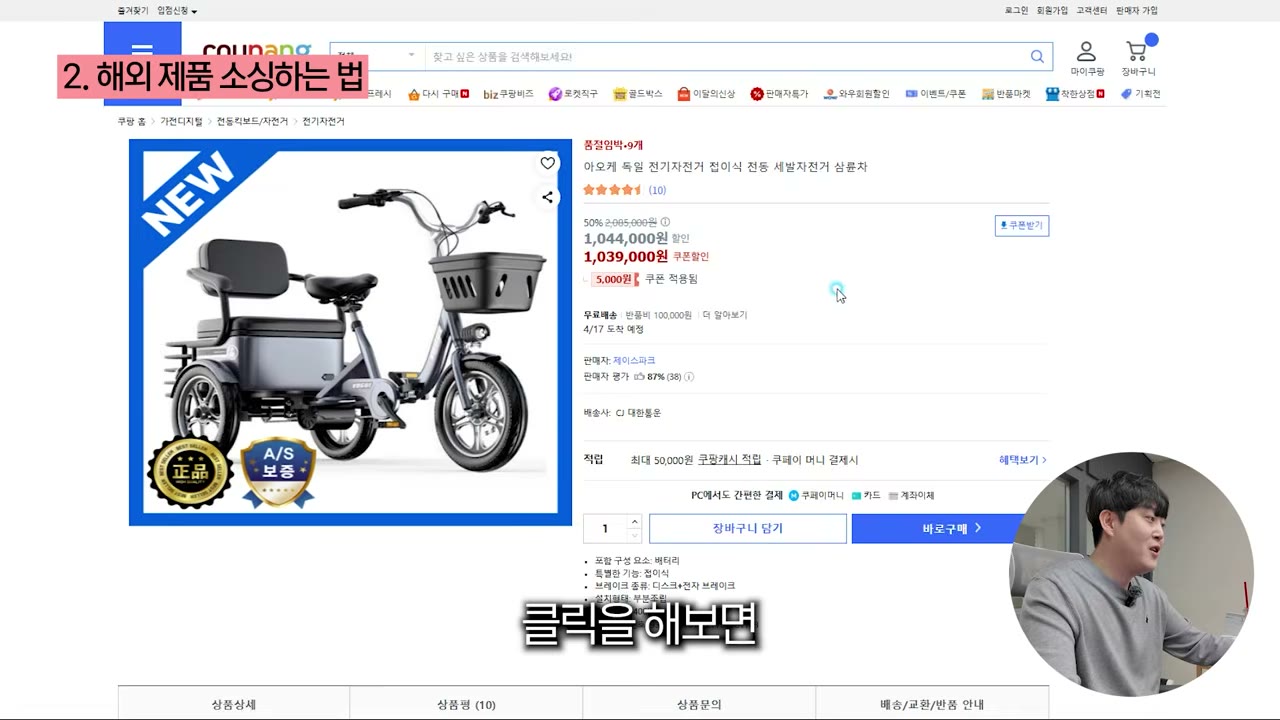This screenshot has height=720, width=1280.
Task: Go to 쿠팡 홈 breadcrumb
Action: click(x=131, y=121)
